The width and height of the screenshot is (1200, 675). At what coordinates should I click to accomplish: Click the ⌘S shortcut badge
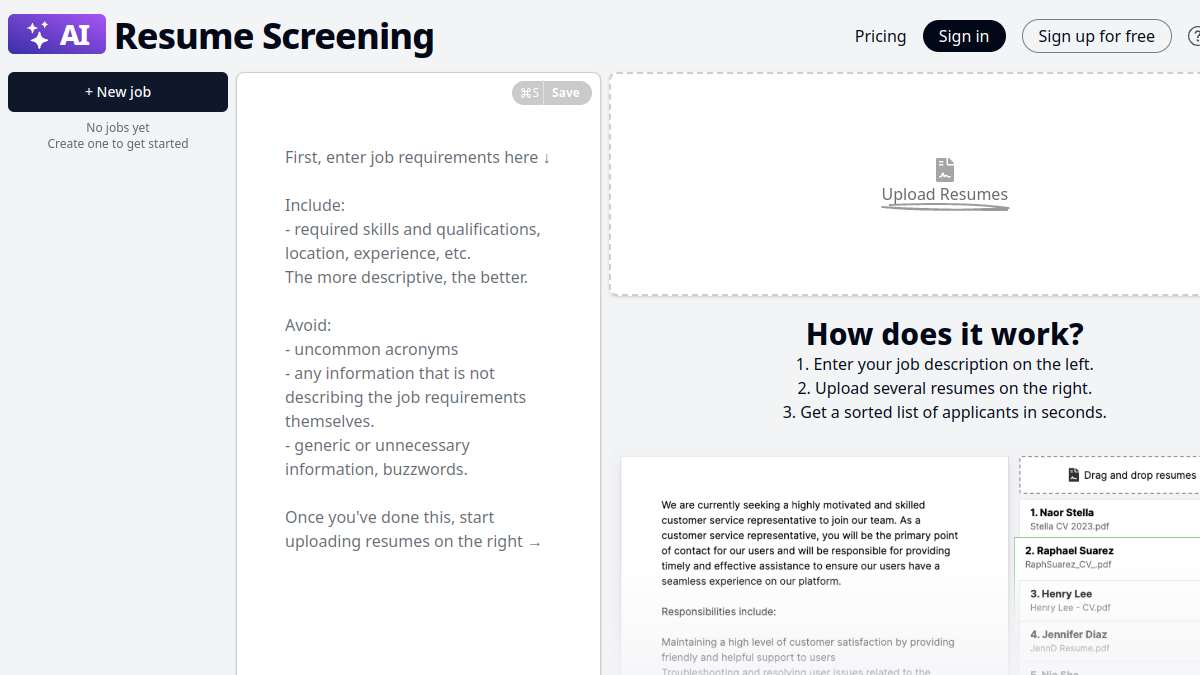coord(529,93)
